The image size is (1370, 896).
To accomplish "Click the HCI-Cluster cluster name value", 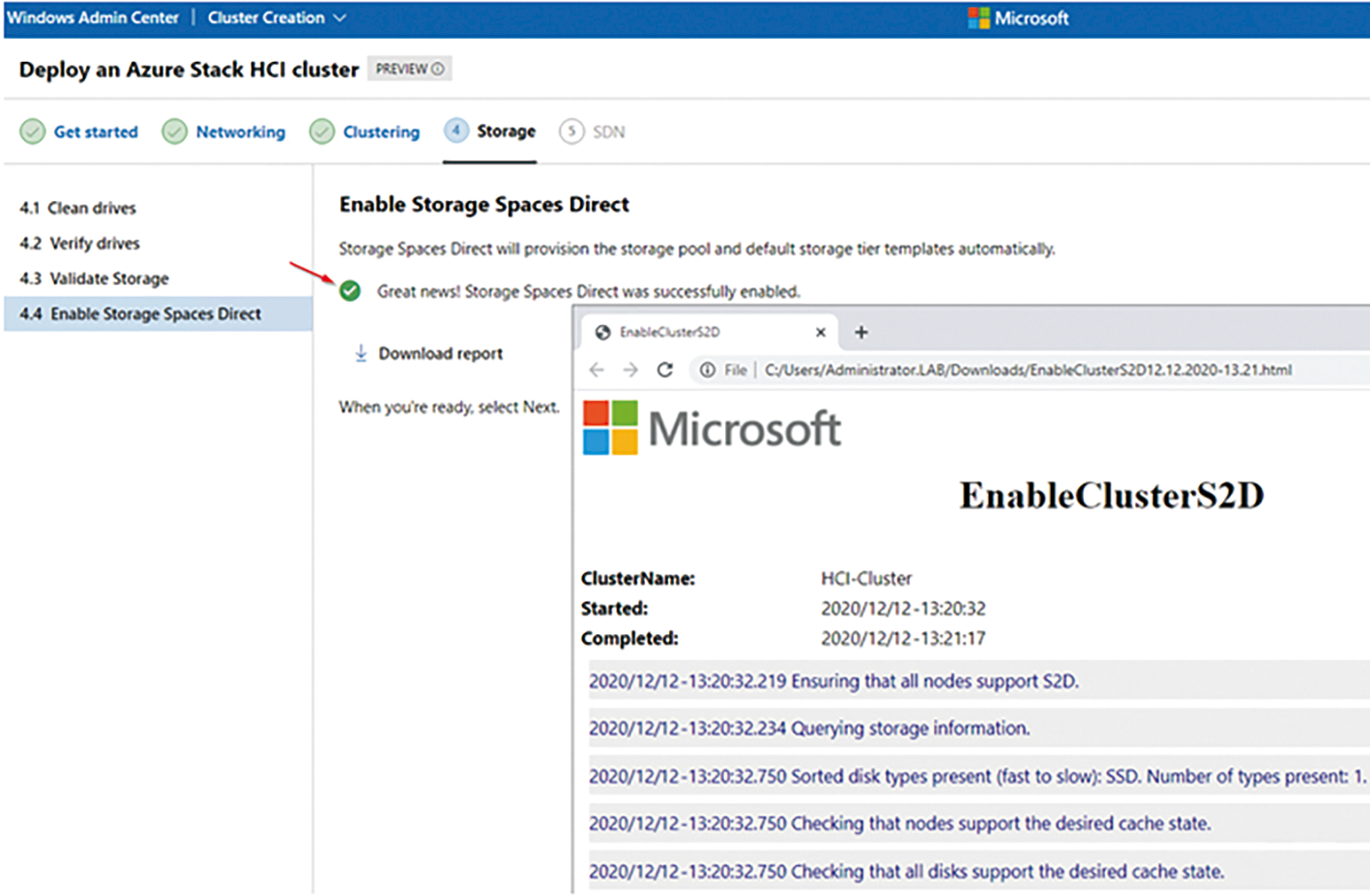I will pyautogui.click(x=866, y=579).
